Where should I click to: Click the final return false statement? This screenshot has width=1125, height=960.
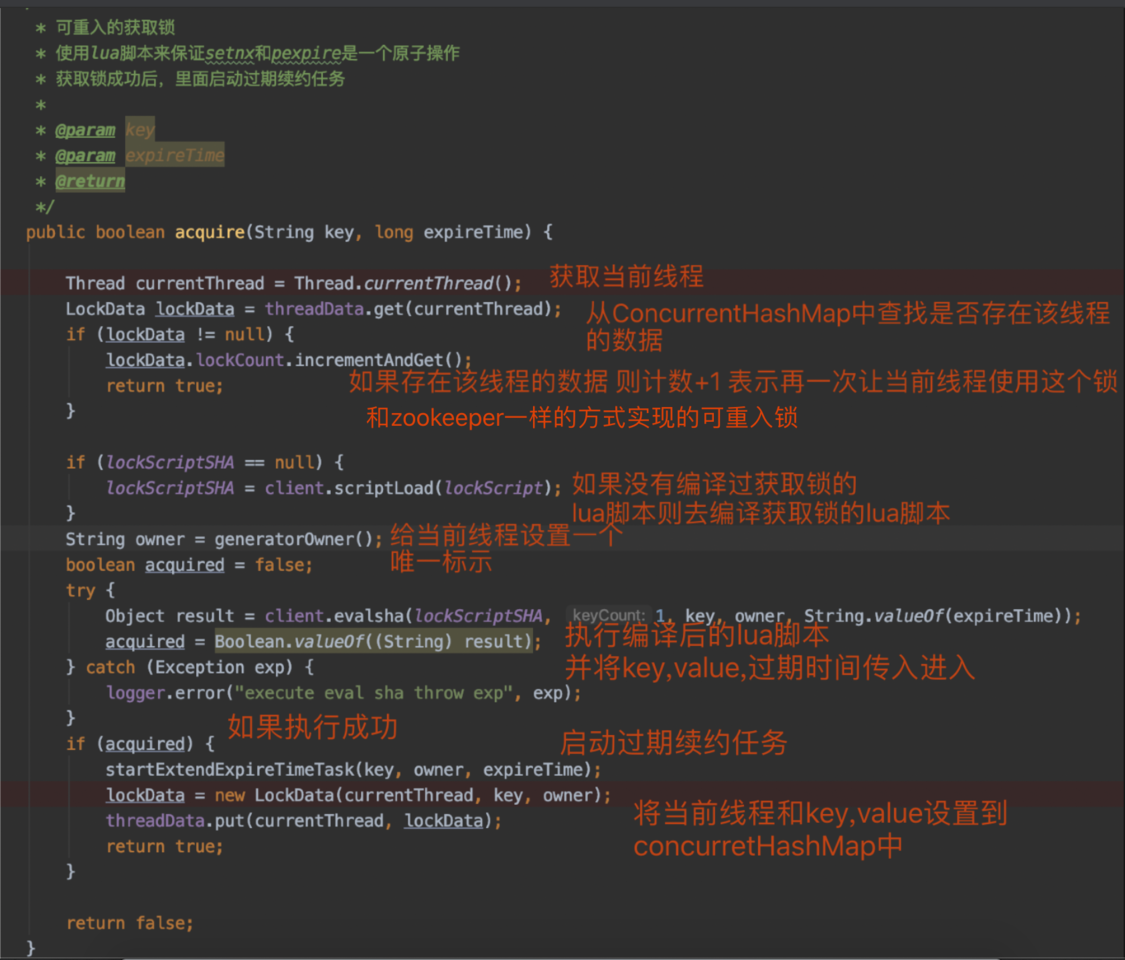click(x=129, y=923)
